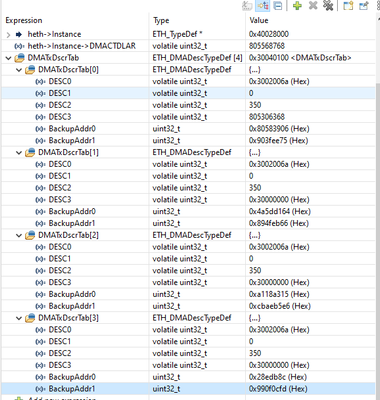Collapse the top-level DMATxDscrTab node

[8, 58]
